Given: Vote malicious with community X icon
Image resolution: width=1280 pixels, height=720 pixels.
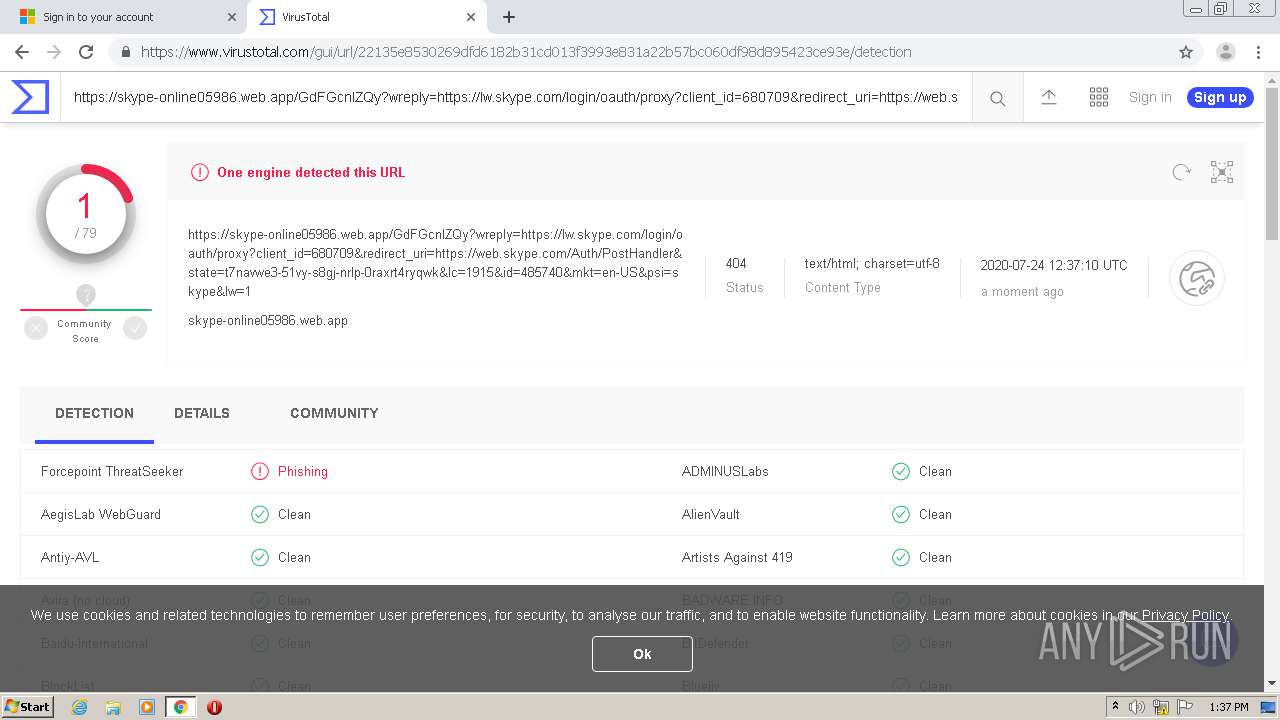Looking at the screenshot, I should [36, 327].
